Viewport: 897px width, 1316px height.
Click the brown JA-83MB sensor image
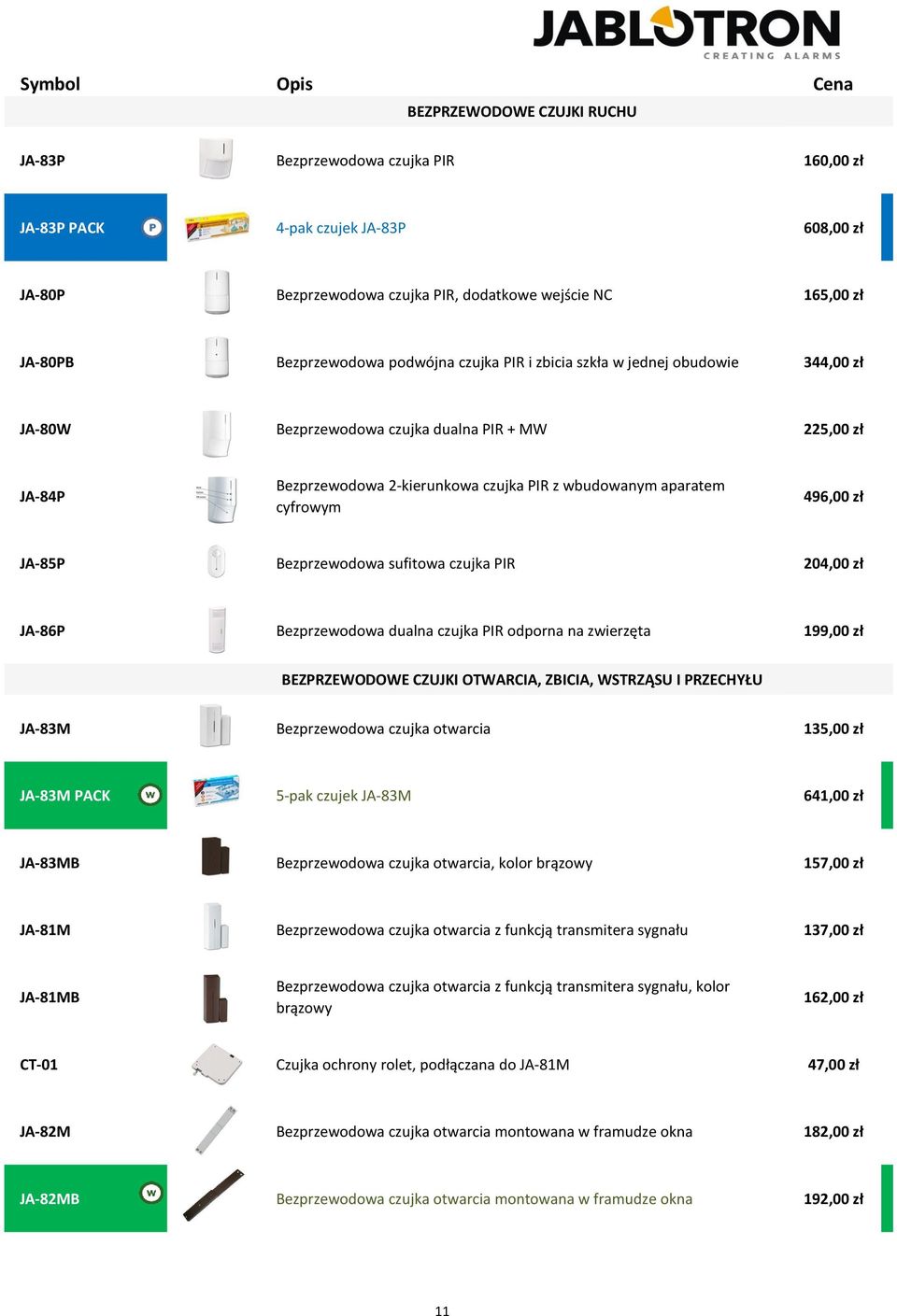(x=215, y=856)
